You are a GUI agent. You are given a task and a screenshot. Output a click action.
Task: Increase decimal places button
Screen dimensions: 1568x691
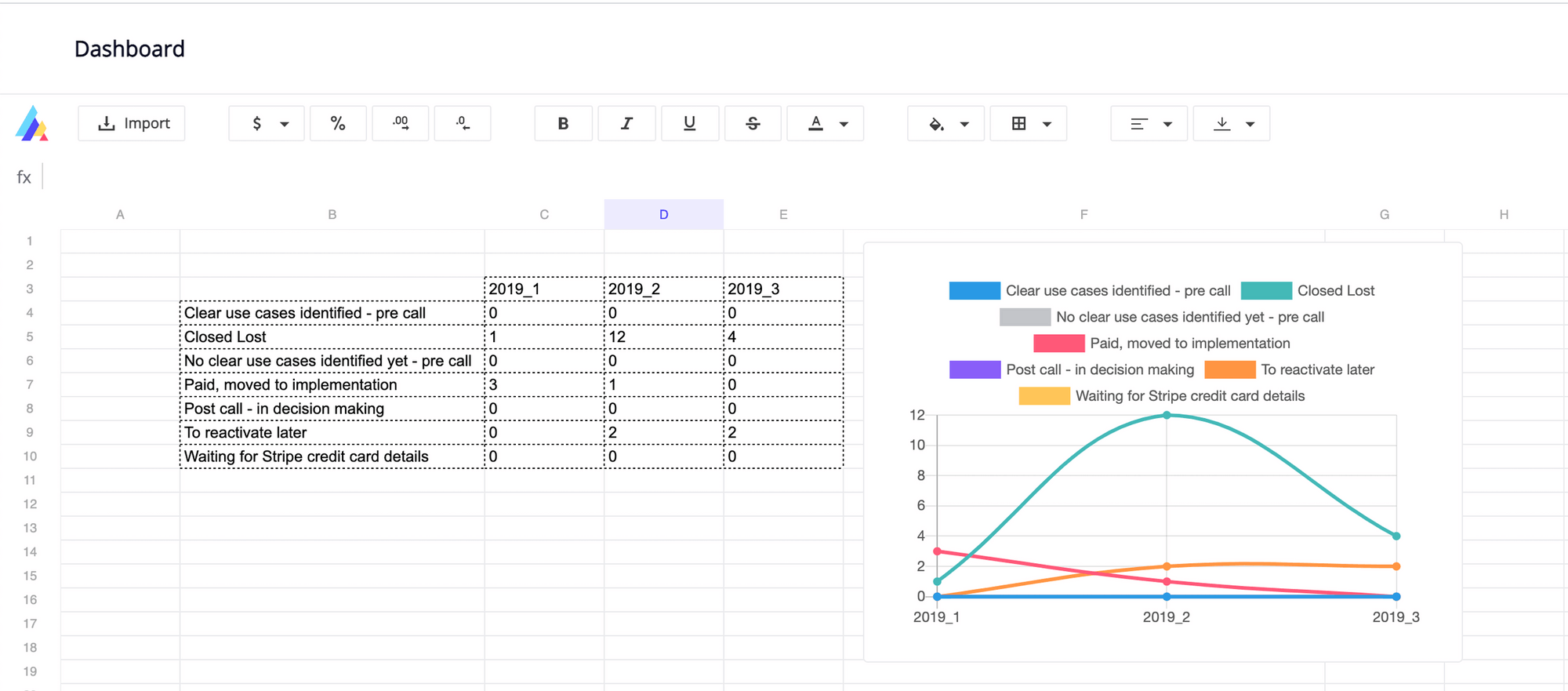[x=401, y=123]
